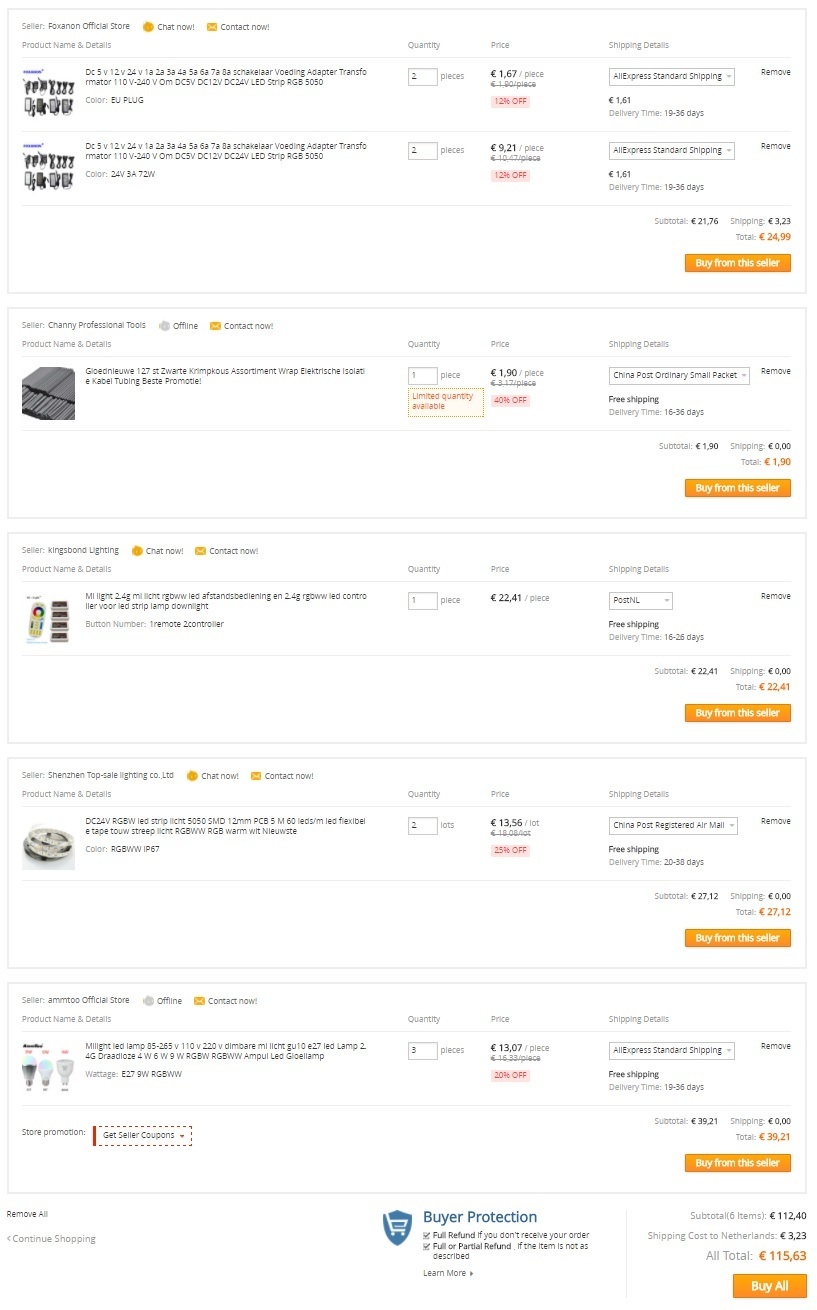The width and height of the screenshot is (817, 1310).
Task: Click envelope icon for Channy Professional Tools
Action: (215, 326)
